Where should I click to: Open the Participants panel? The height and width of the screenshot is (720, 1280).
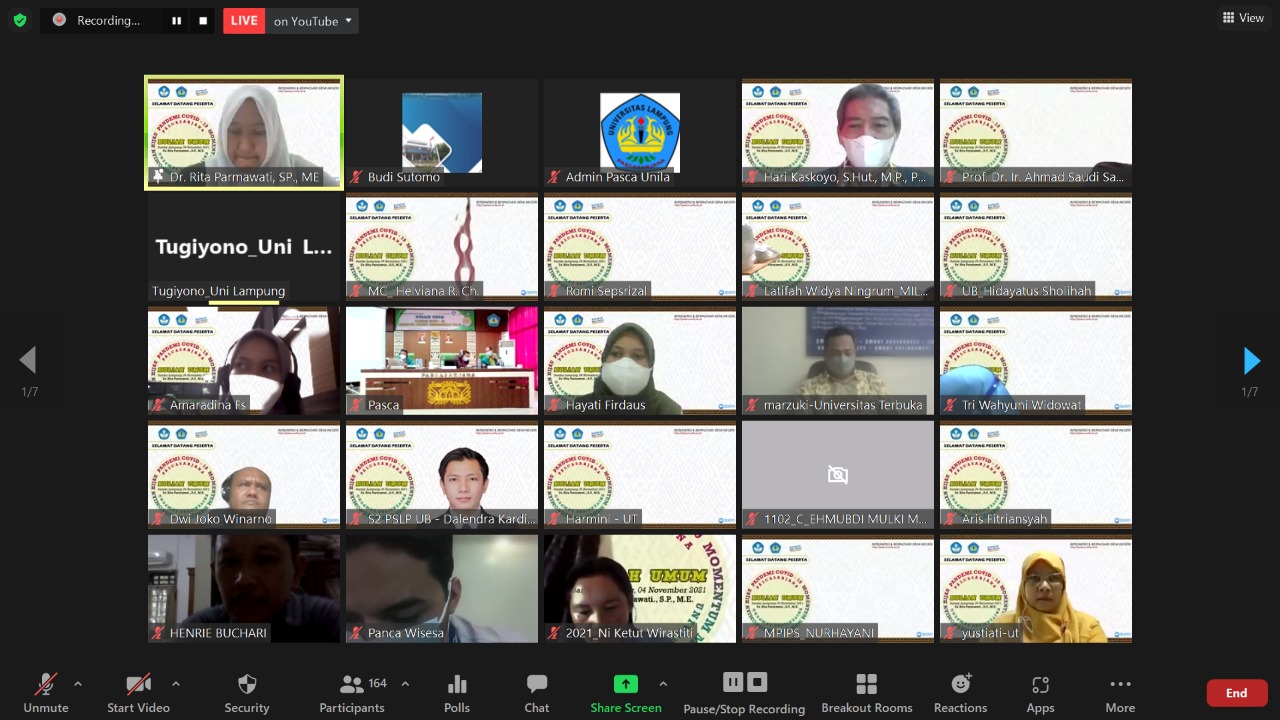coord(351,692)
